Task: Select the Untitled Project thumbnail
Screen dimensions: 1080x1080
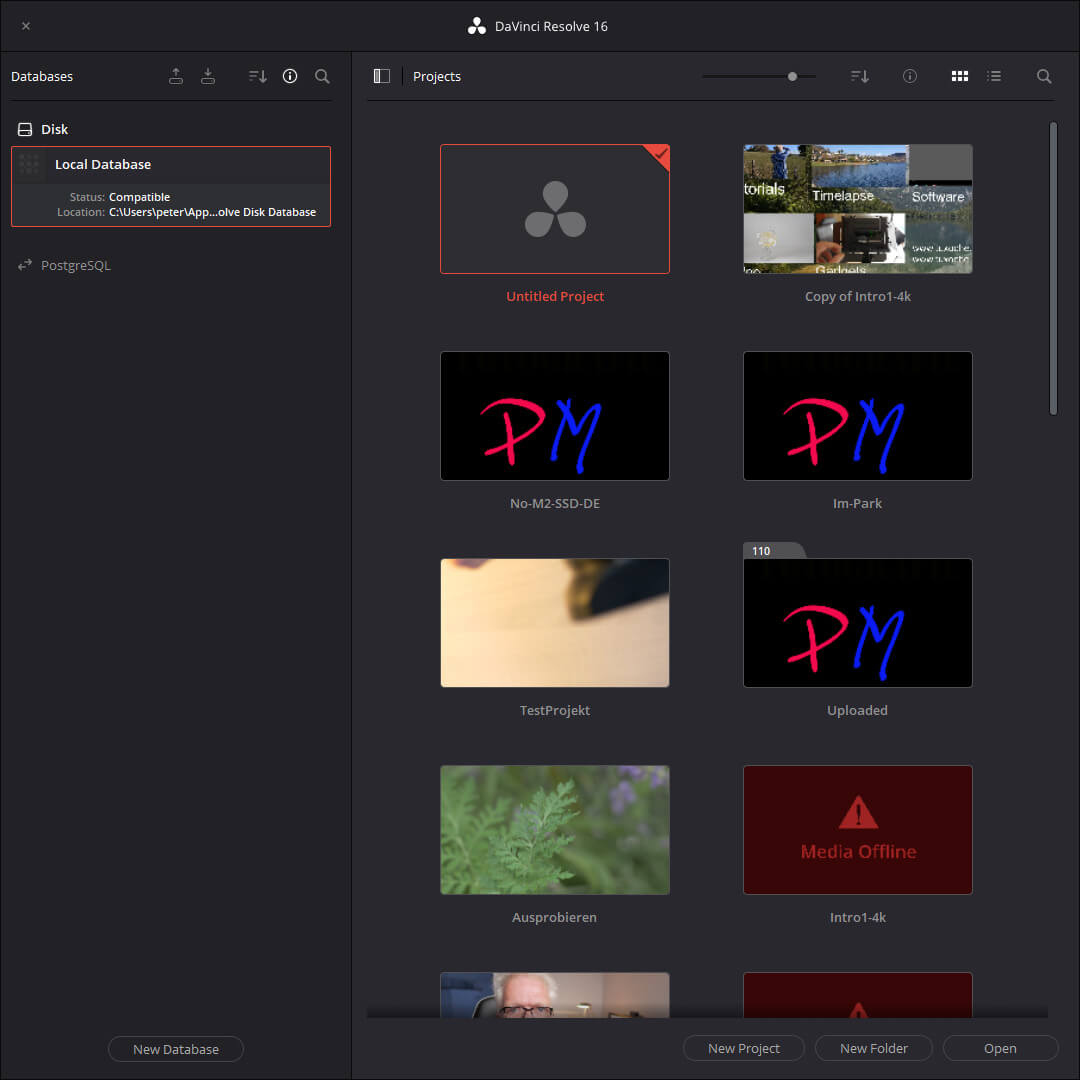Action: pos(554,209)
